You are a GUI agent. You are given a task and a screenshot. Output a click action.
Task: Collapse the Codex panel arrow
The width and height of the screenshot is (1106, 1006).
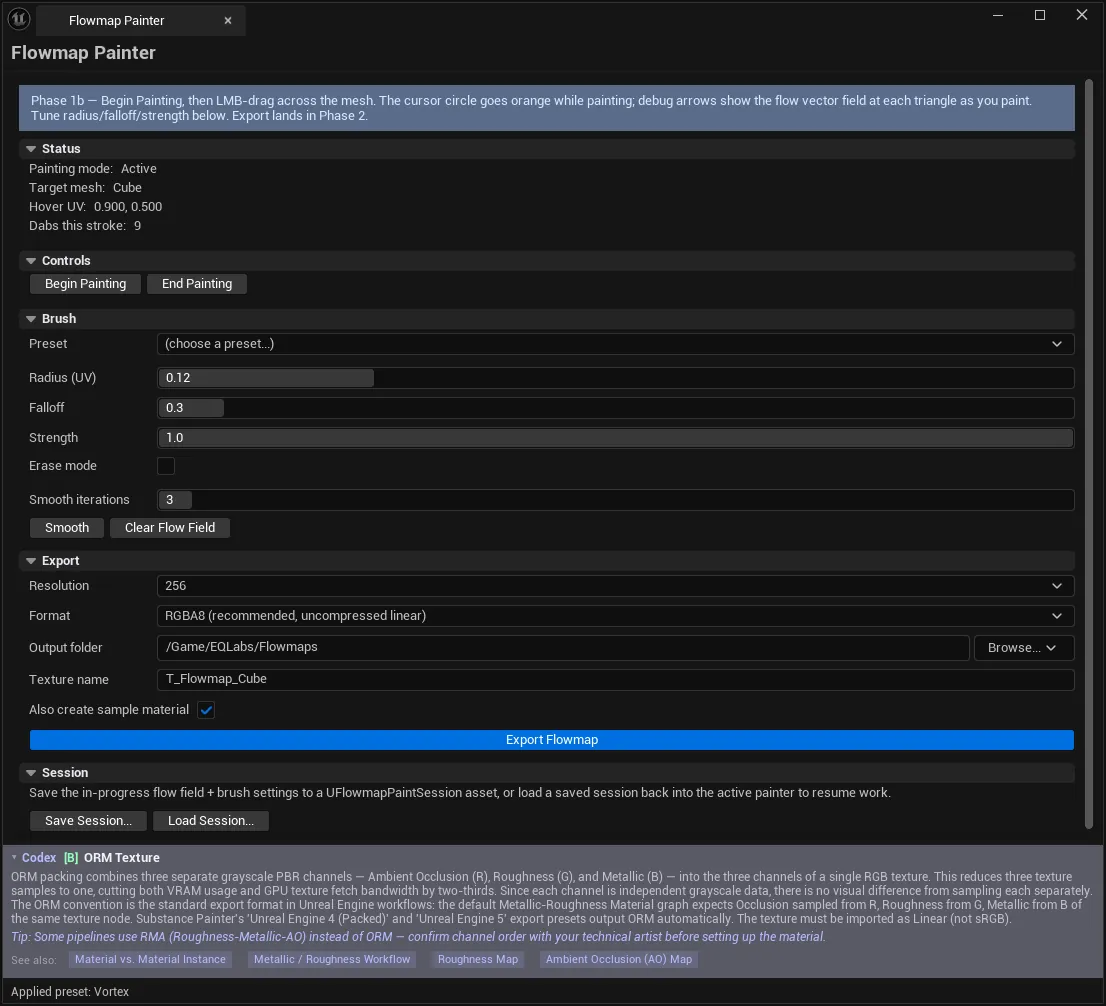pyautogui.click(x=14, y=858)
